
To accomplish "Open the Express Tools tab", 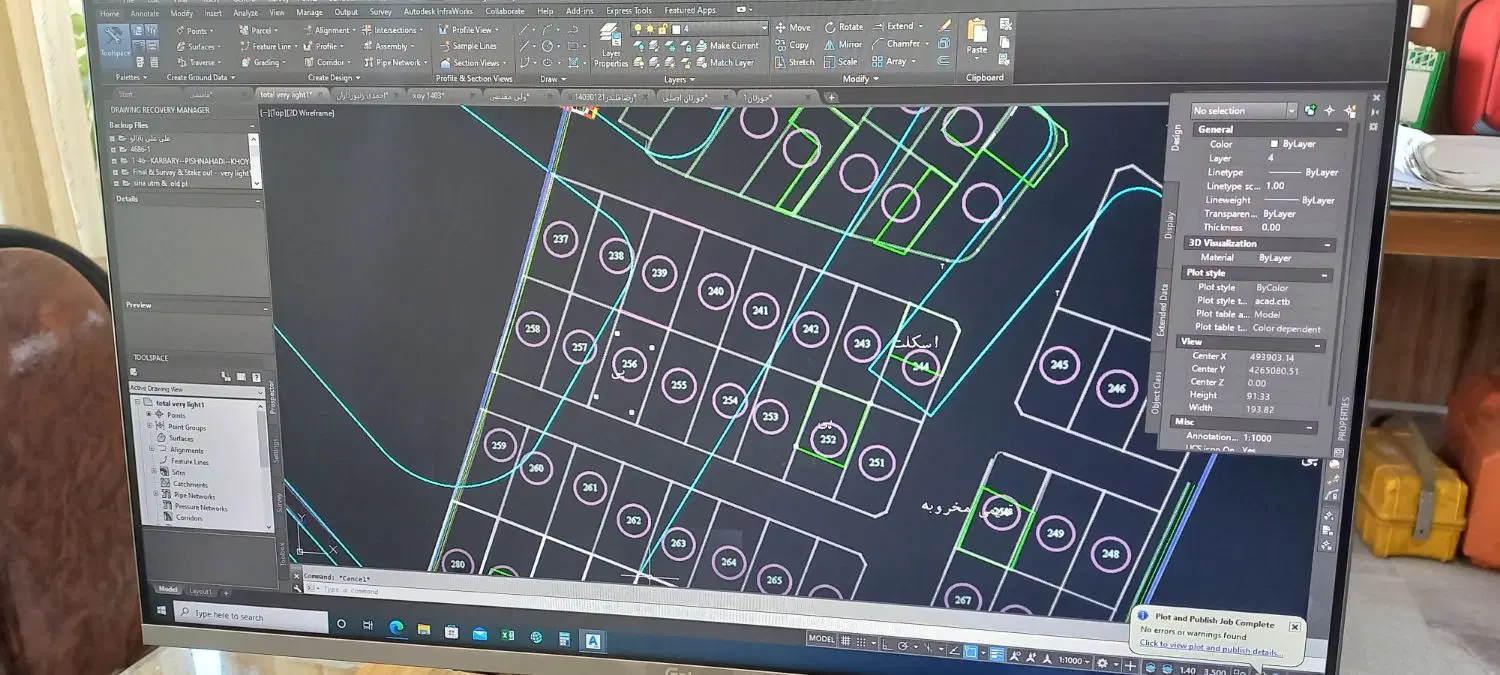I will click(x=628, y=11).
